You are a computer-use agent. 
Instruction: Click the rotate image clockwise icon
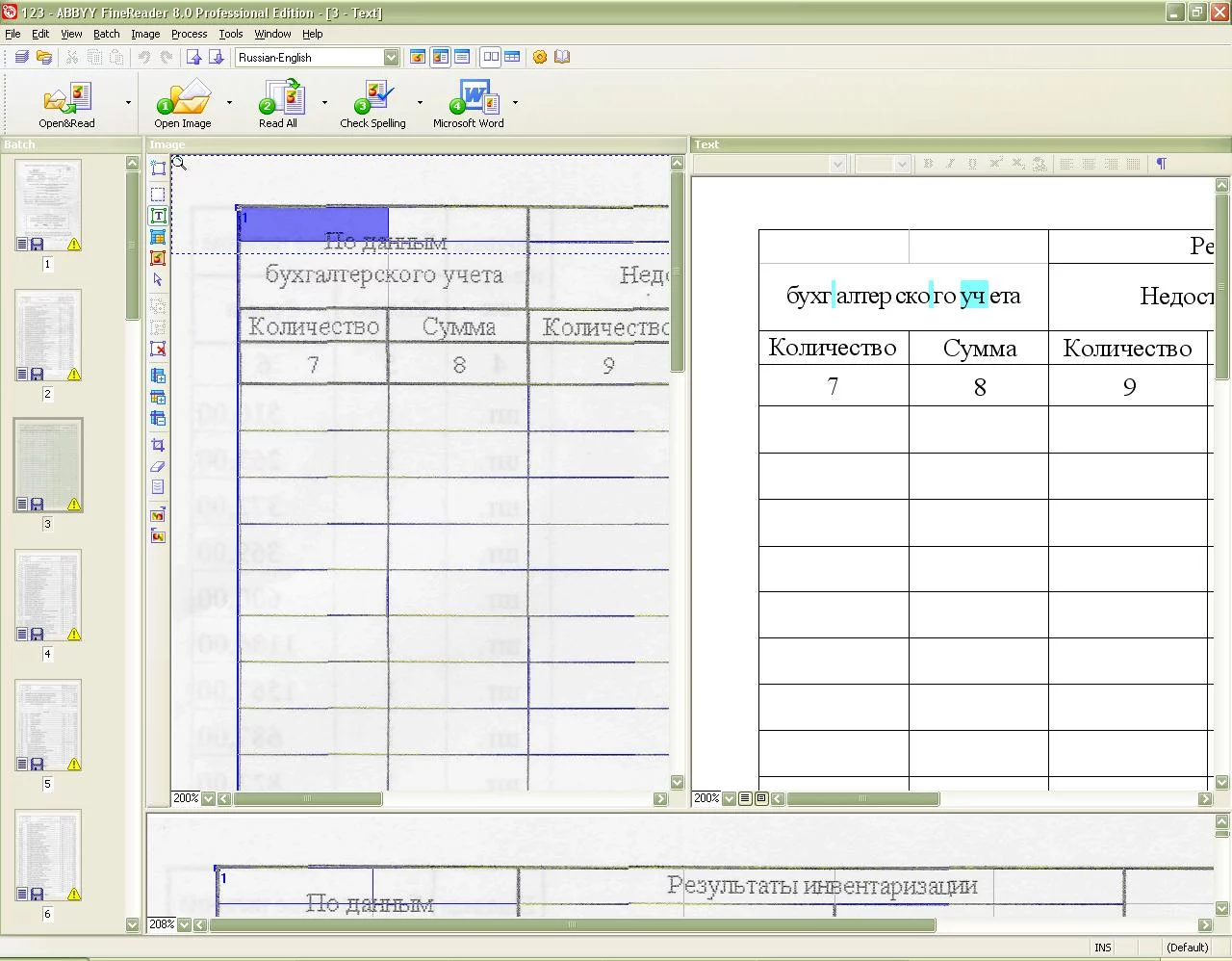point(158,514)
